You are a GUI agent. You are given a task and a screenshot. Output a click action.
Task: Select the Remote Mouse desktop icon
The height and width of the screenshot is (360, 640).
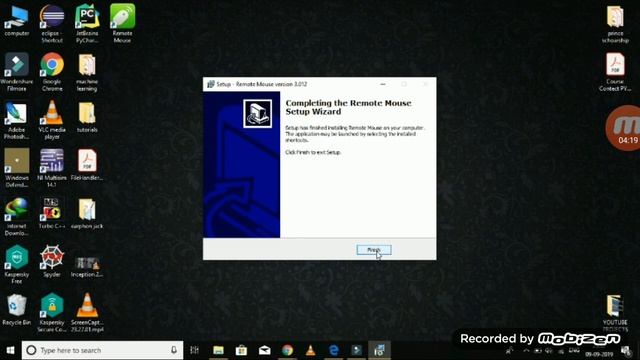122,24
